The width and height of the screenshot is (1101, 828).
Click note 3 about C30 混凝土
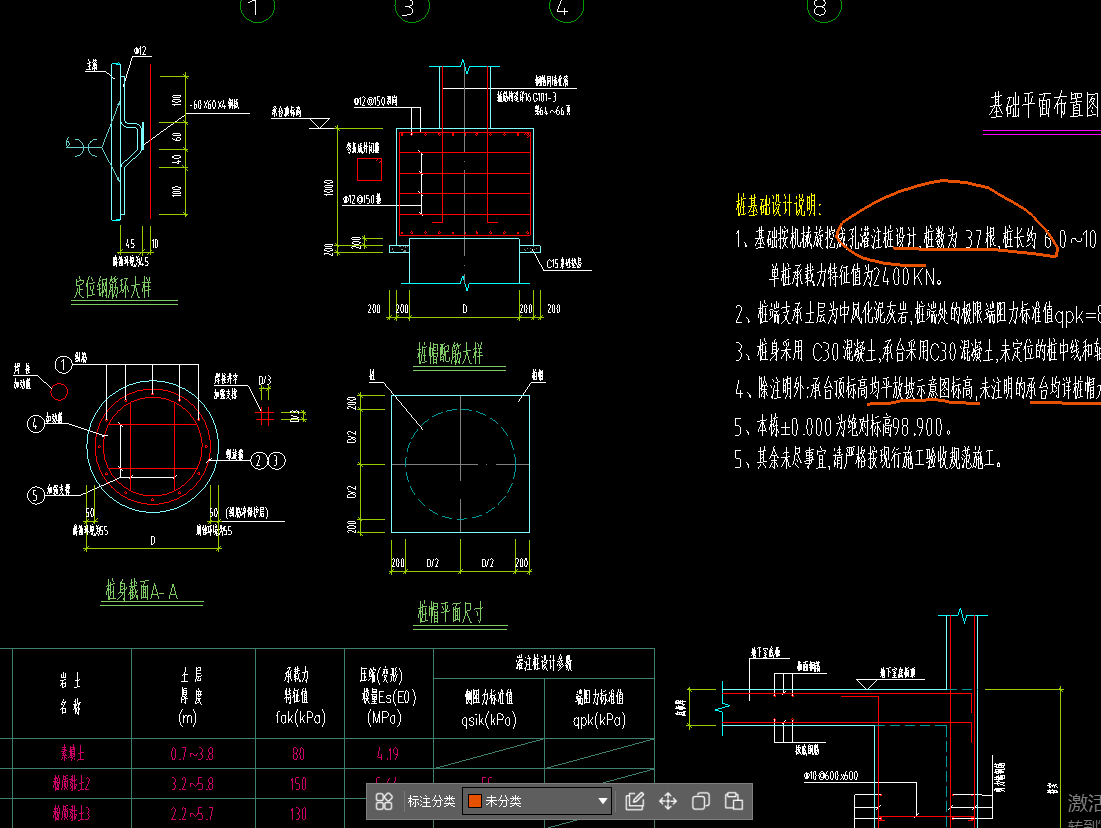pyautogui.click(x=917, y=351)
